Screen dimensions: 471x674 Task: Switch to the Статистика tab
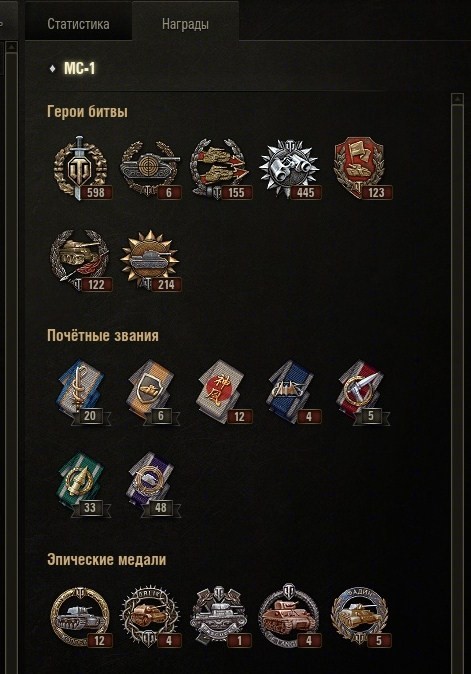click(78, 24)
